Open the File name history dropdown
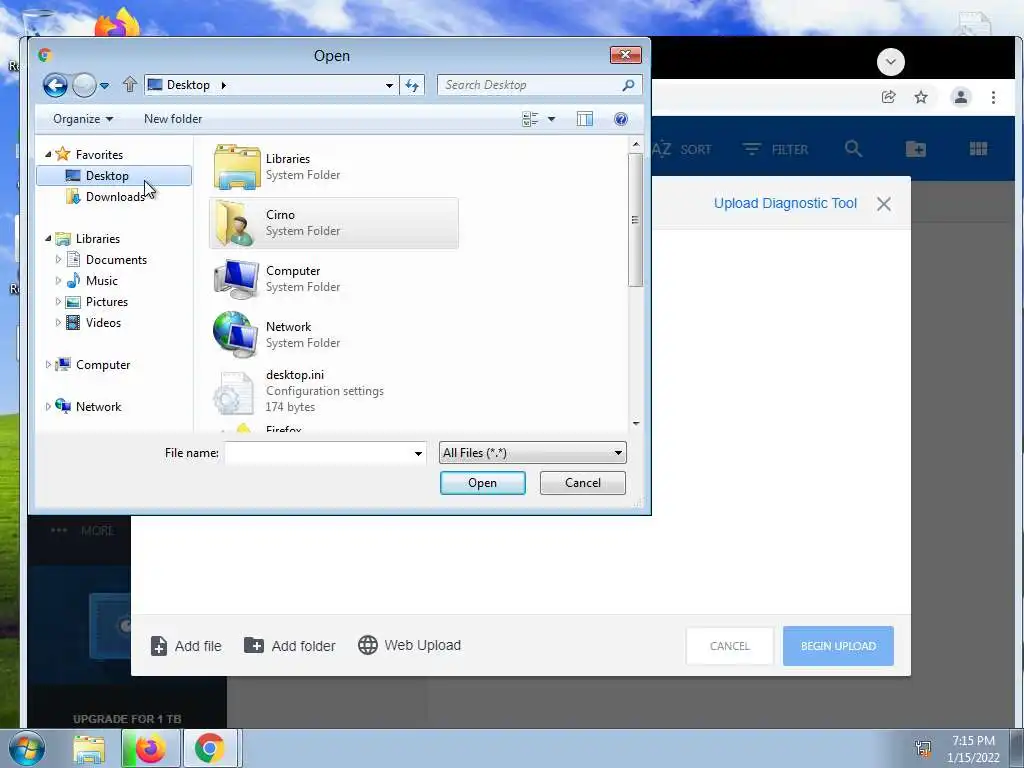 pos(418,453)
